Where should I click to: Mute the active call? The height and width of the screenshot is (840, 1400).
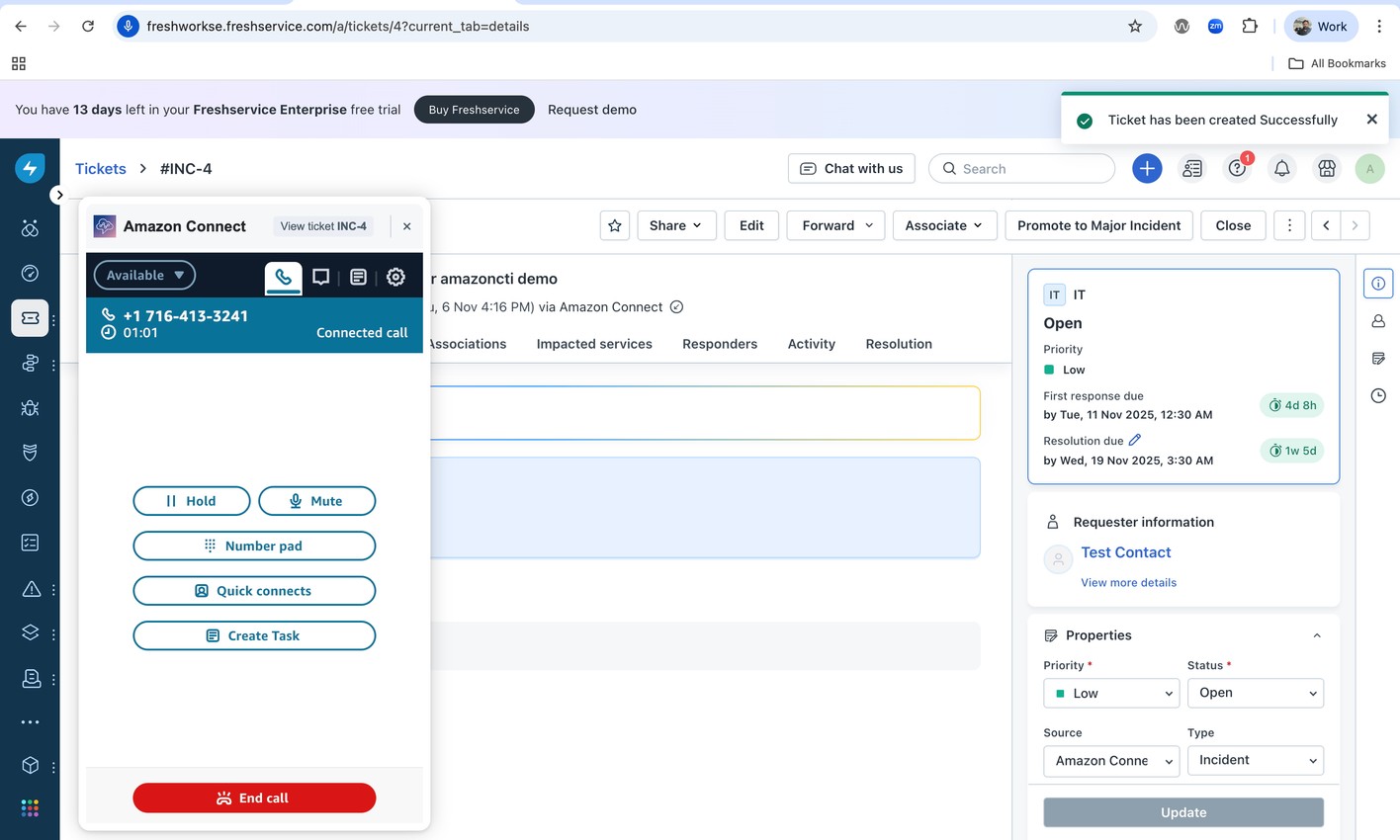tap(316, 501)
